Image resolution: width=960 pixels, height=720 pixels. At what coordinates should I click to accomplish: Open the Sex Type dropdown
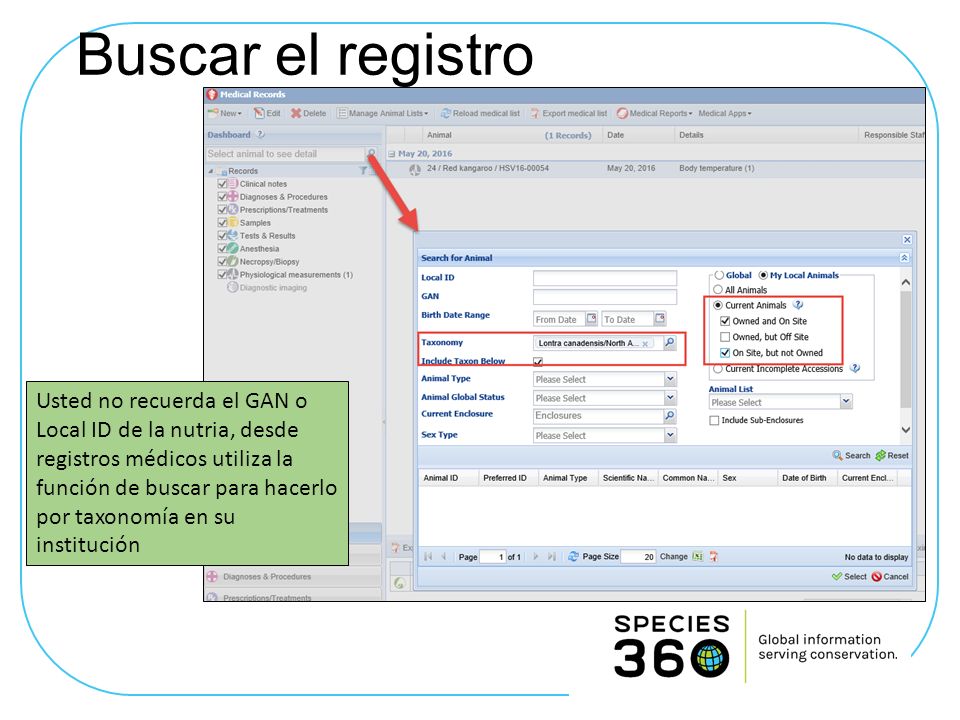tap(670, 435)
